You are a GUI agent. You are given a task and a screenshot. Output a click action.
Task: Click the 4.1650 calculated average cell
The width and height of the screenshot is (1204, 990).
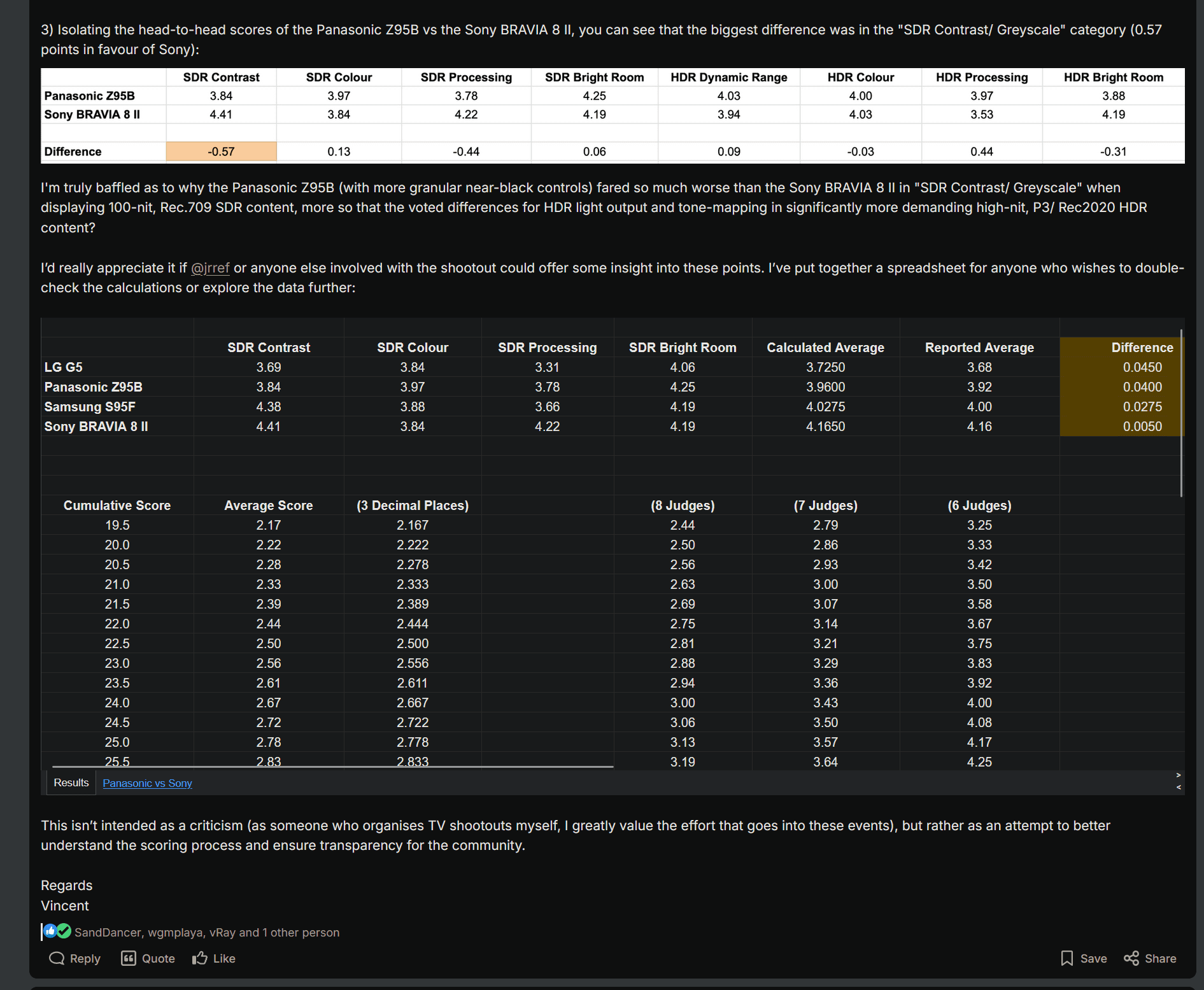coord(825,427)
